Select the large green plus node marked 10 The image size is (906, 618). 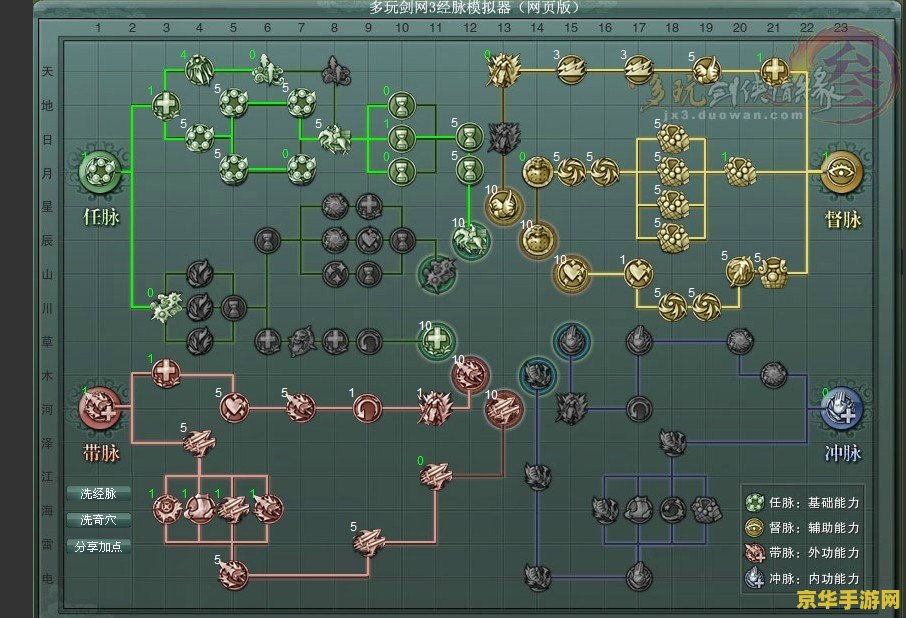coord(436,341)
